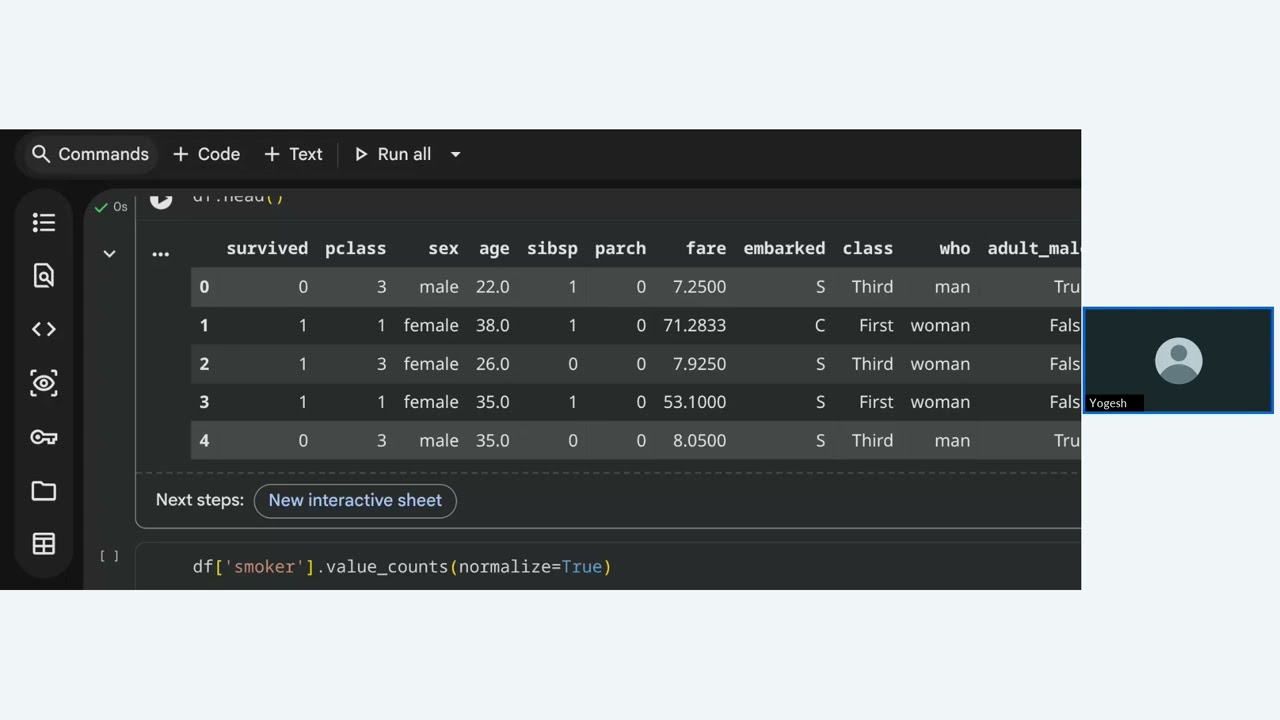
Task: Open the Code snippets sidebar icon
Action: click(x=44, y=329)
